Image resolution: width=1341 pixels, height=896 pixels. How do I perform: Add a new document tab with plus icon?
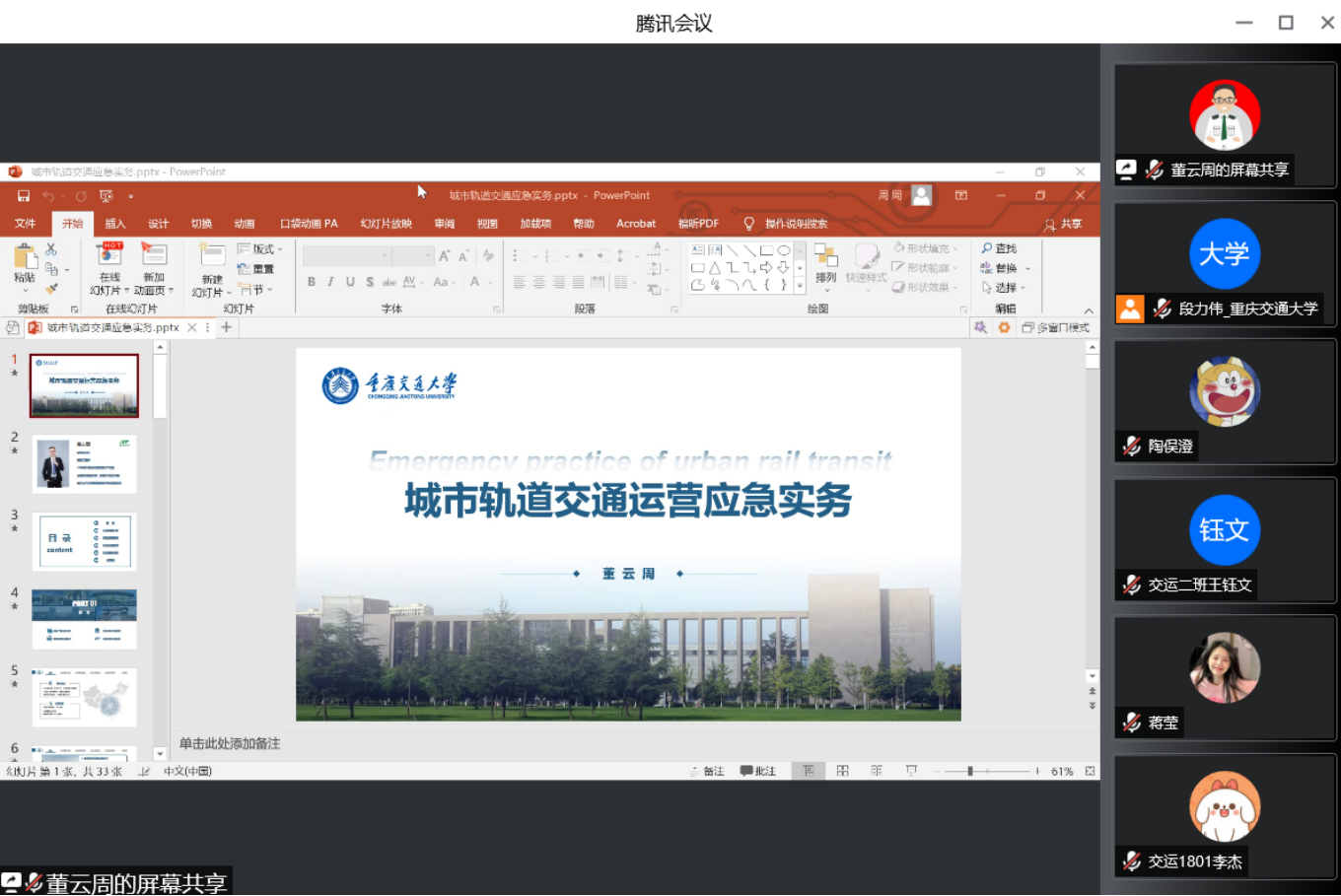coord(226,328)
